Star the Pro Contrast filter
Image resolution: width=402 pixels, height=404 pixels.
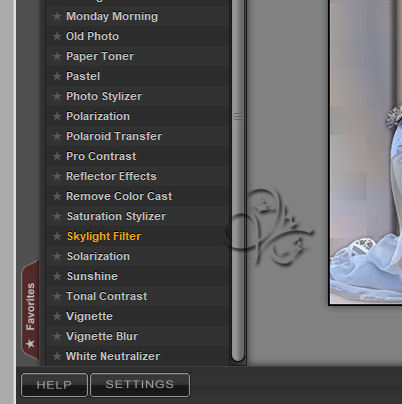tap(57, 156)
